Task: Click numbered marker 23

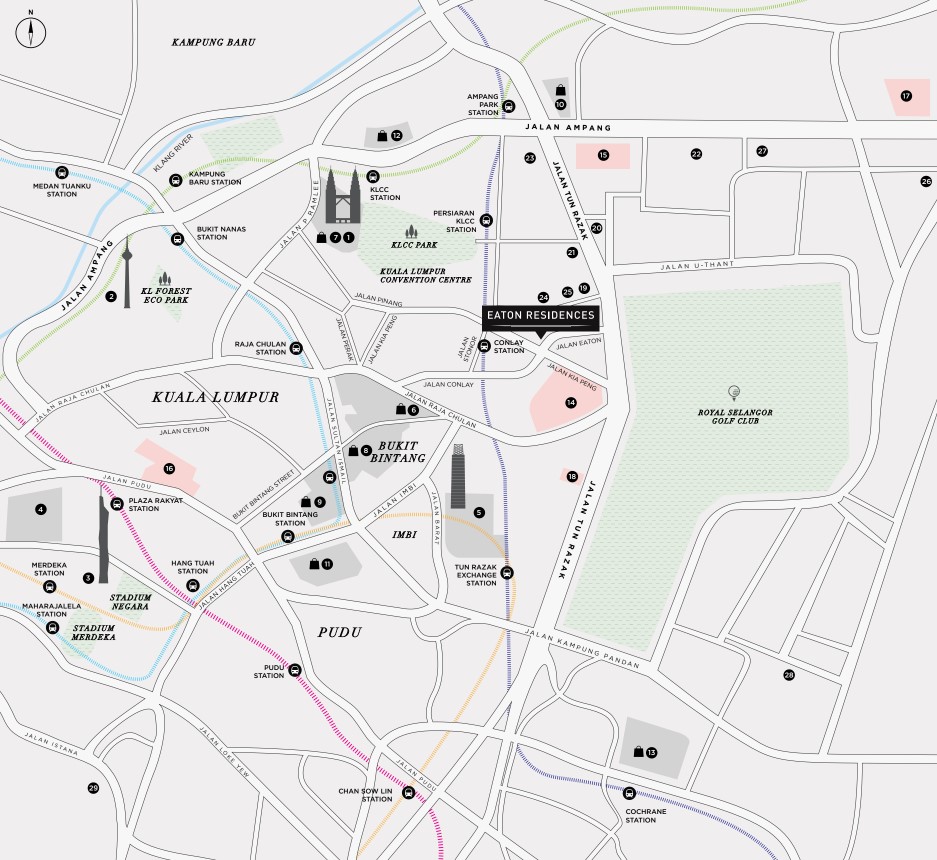Action: point(530,158)
